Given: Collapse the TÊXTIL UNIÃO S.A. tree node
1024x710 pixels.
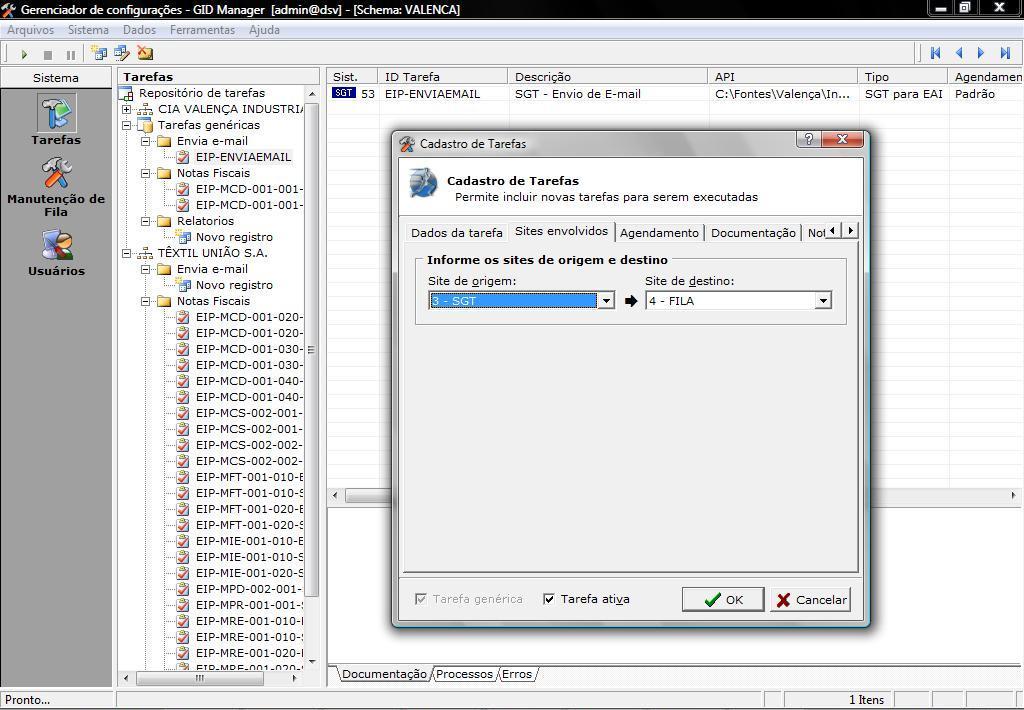Looking at the screenshot, I should [x=127, y=253].
